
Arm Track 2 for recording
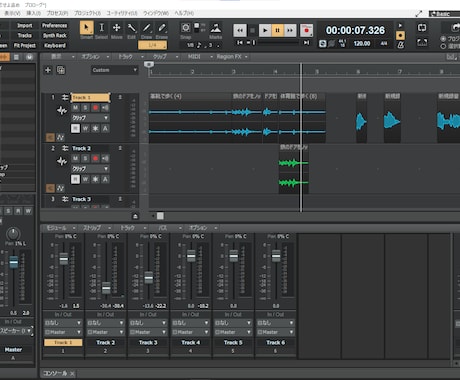(95, 158)
